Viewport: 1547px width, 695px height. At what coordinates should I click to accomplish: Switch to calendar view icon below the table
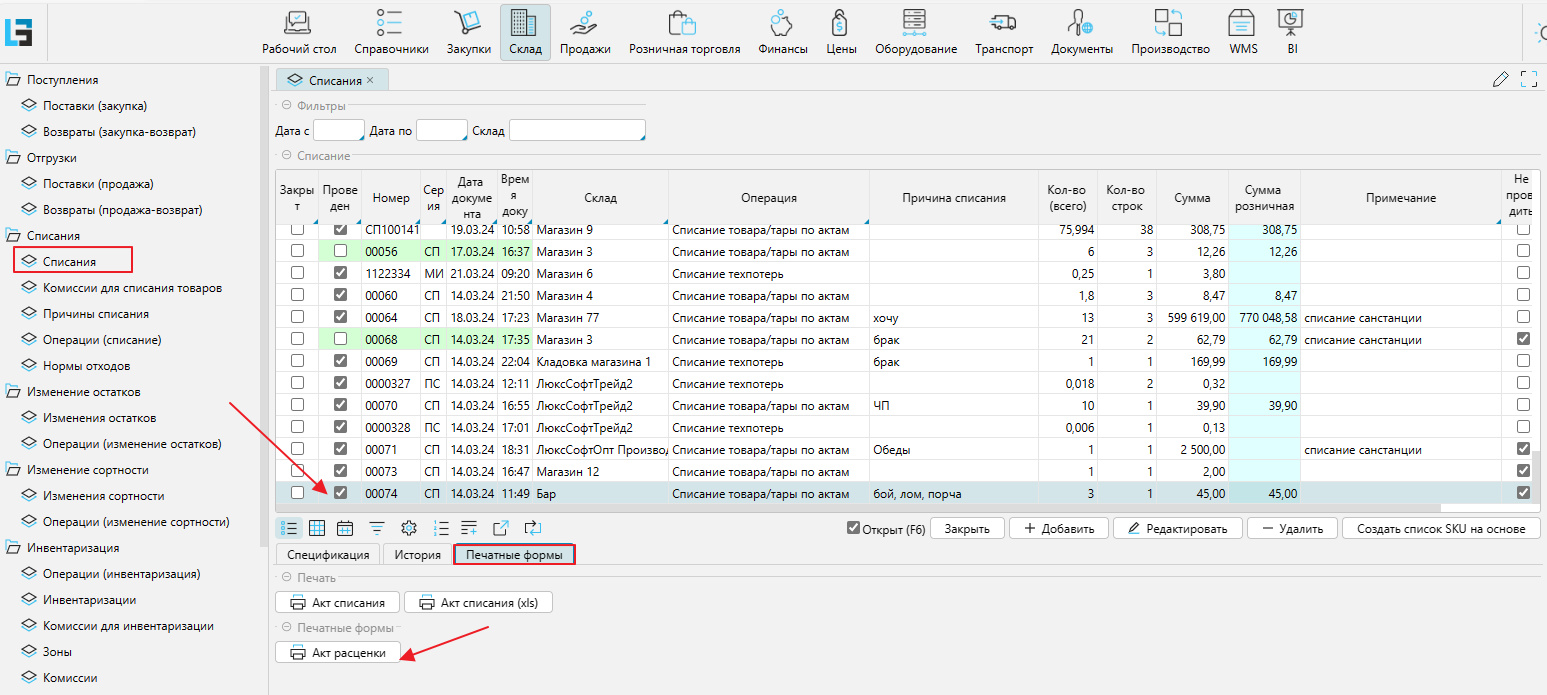coord(345,528)
